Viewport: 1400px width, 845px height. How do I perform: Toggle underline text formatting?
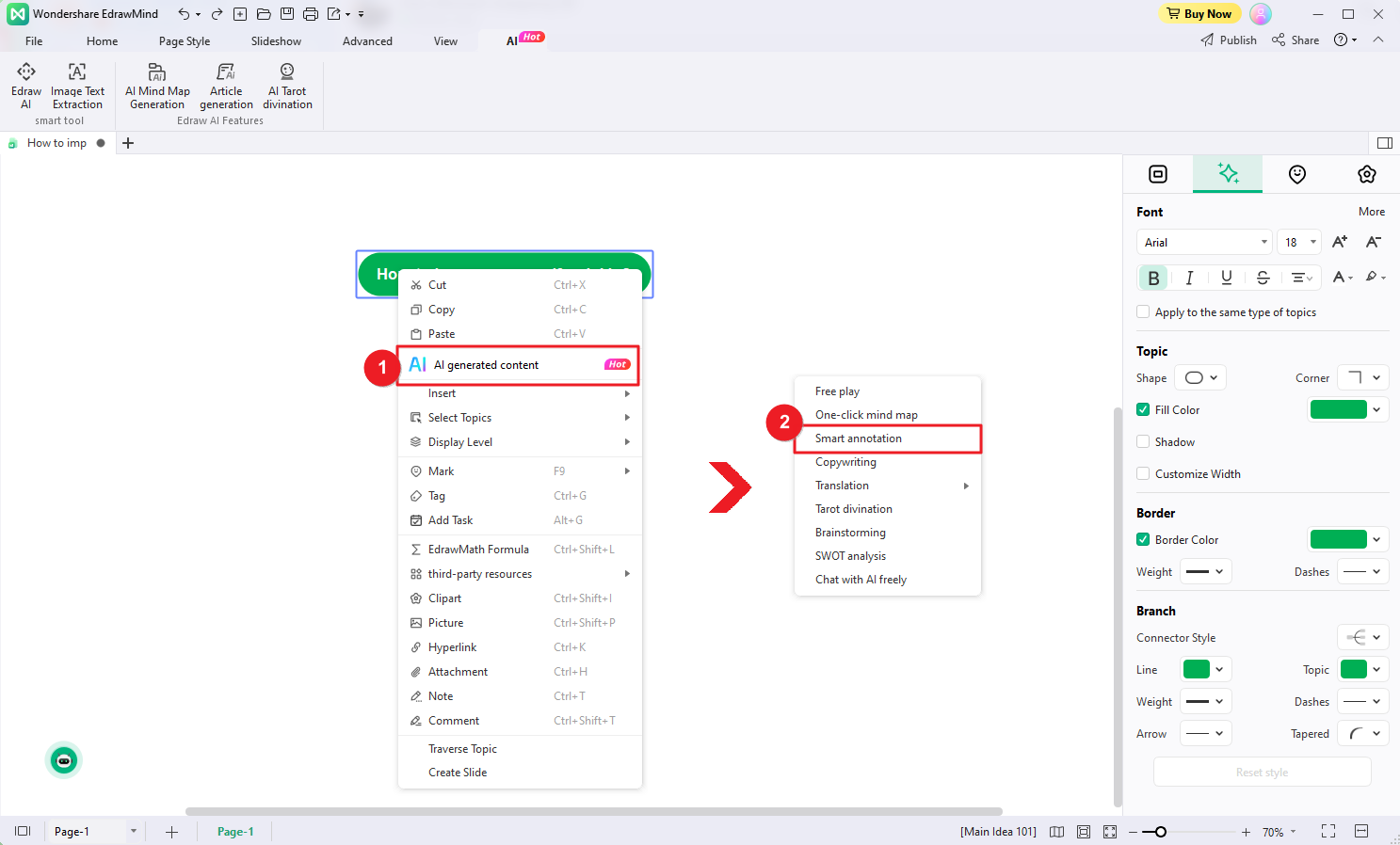pyautogui.click(x=1226, y=278)
